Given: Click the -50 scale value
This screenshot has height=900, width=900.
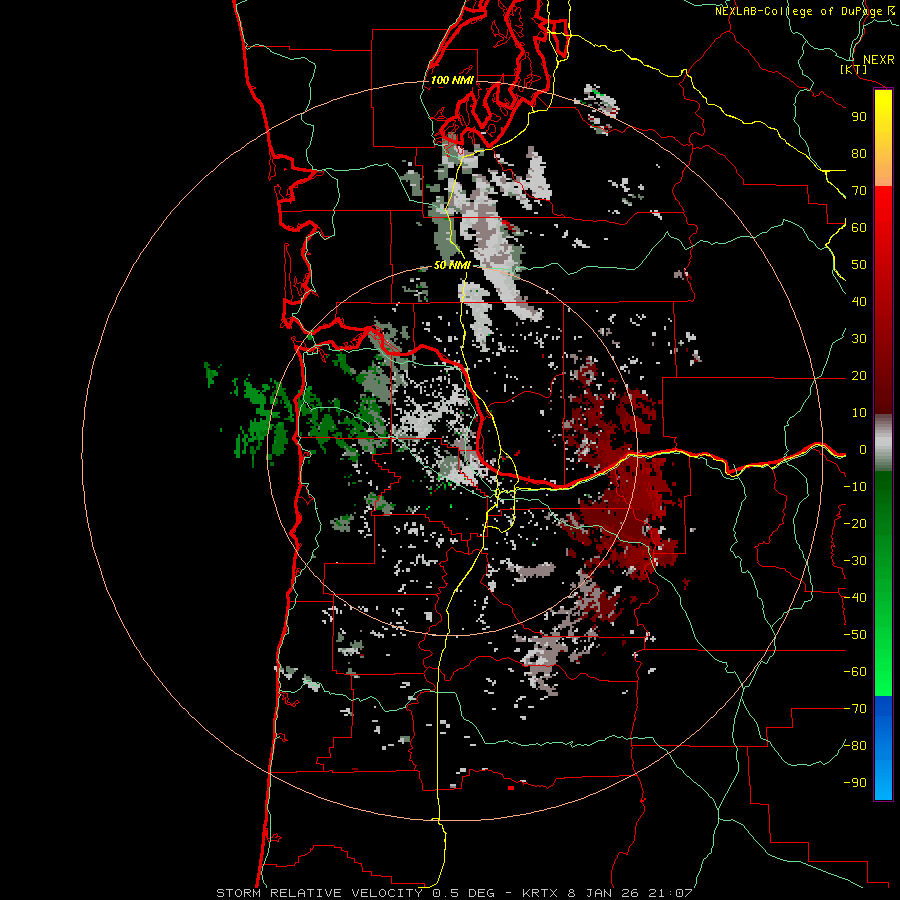Looking at the screenshot, I should coord(855,635).
